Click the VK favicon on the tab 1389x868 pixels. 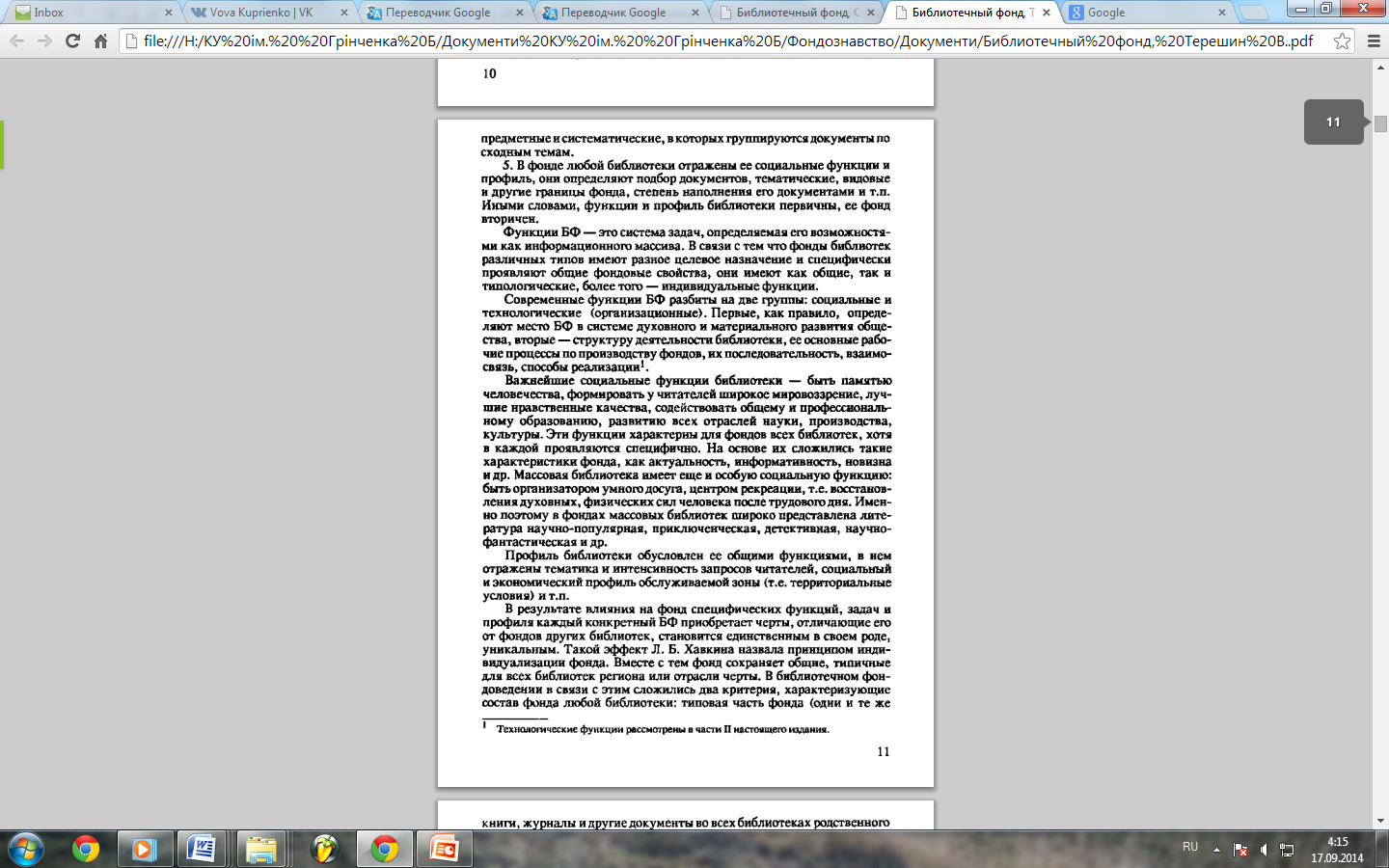pos(199,13)
